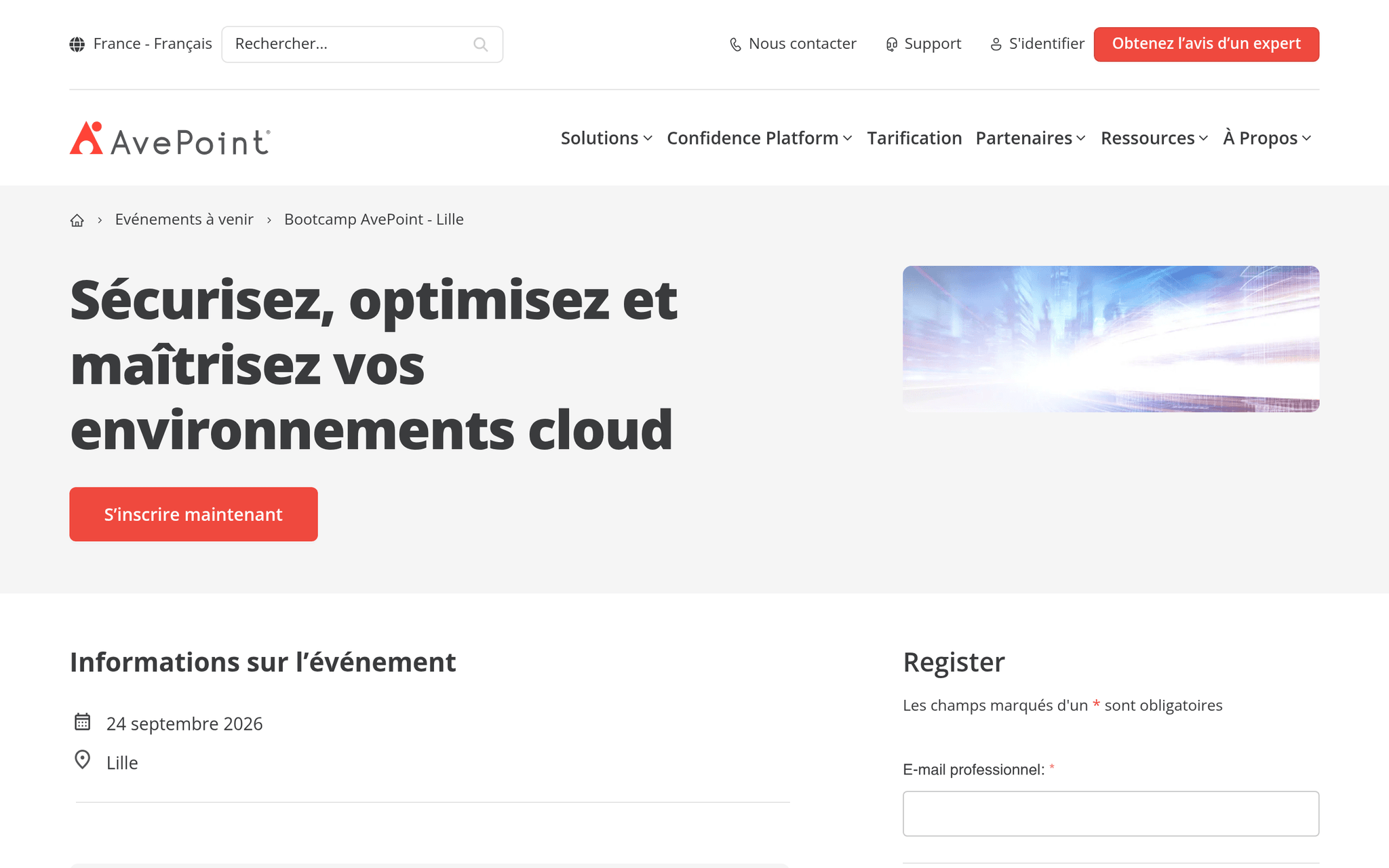Click Obtenez l'avis d'un expert button
The width and height of the screenshot is (1389, 868).
coord(1206,44)
